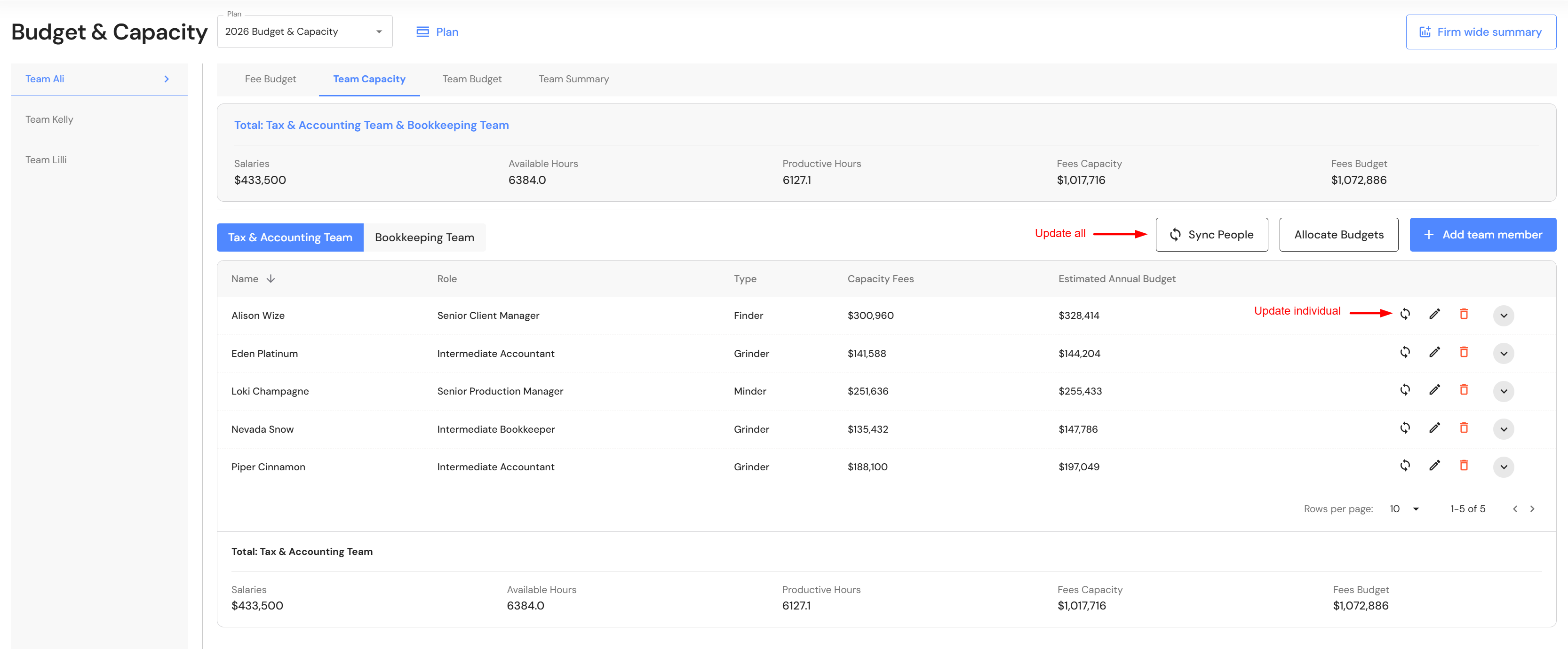Delete Loki Champagne using trash icon

coord(1463,390)
